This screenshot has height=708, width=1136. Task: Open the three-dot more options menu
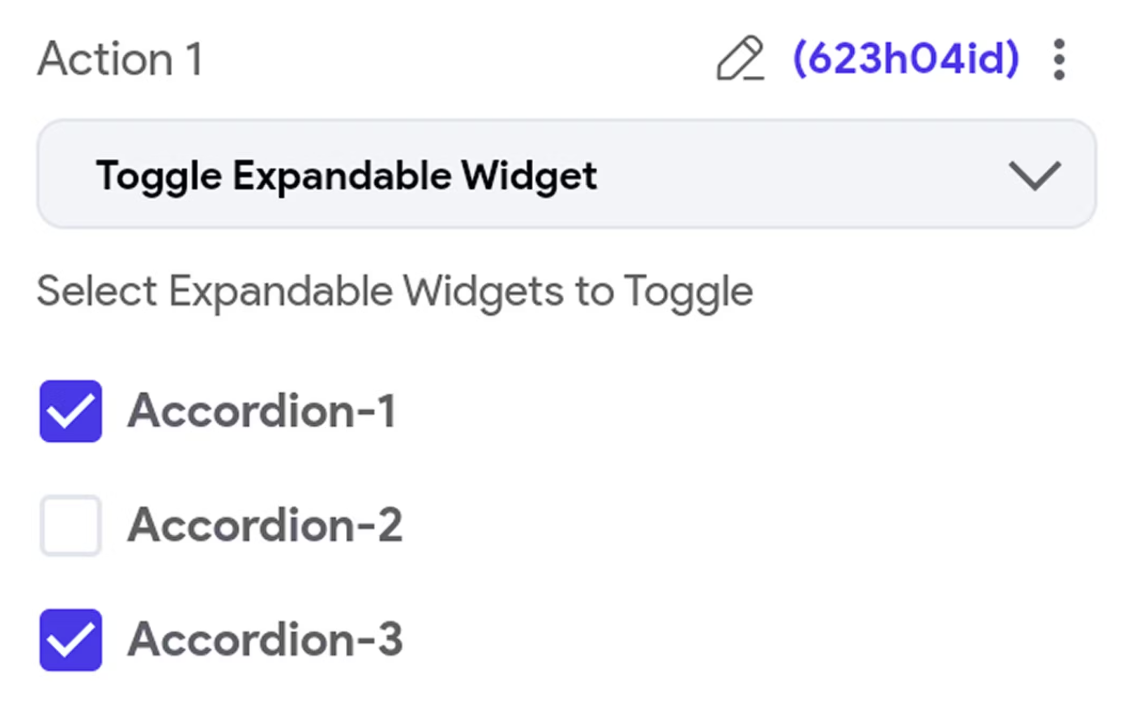pos(1059,60)
